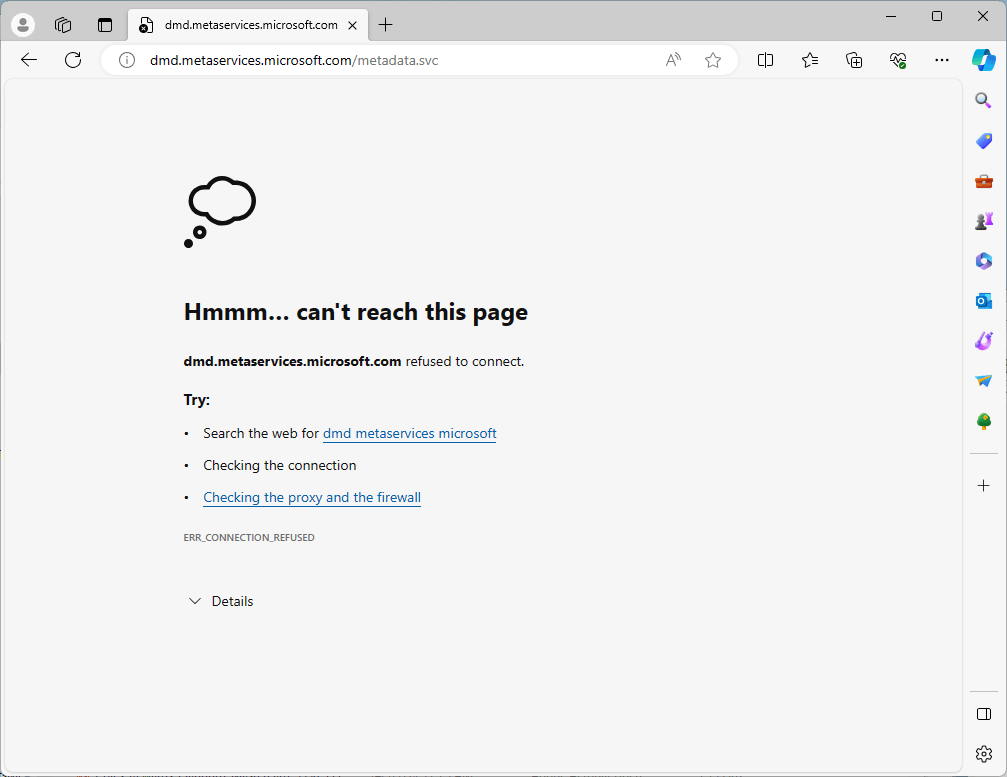Screen dimensions: 1007x777
Task: Open the Shopping tag sidebar icon
Action: click(x=983, y=141)
